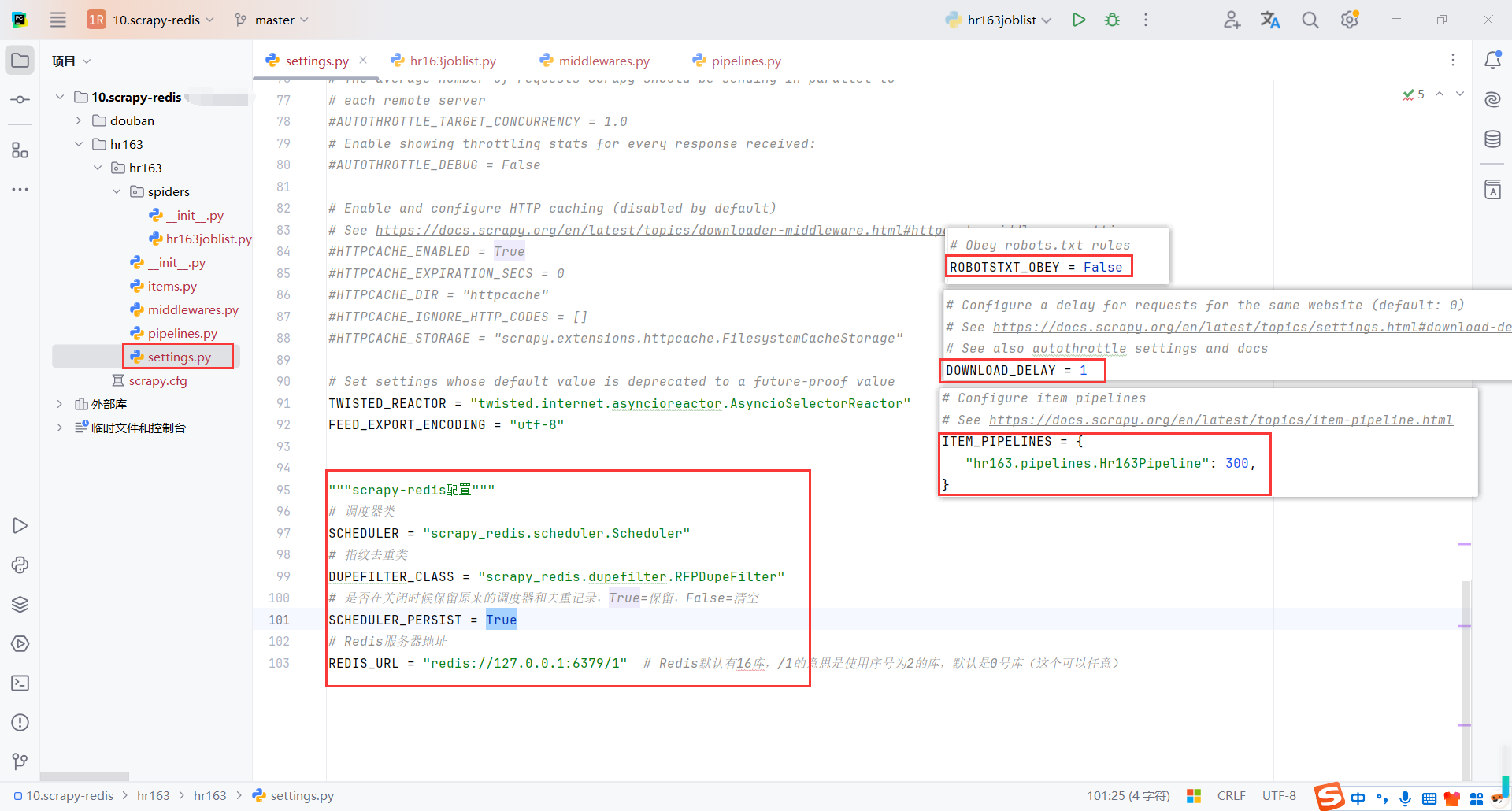Image resolution: width=1512 pixels, height=811 pixels.
Task: Show the Notifications panel
Action: [1492, 60]
